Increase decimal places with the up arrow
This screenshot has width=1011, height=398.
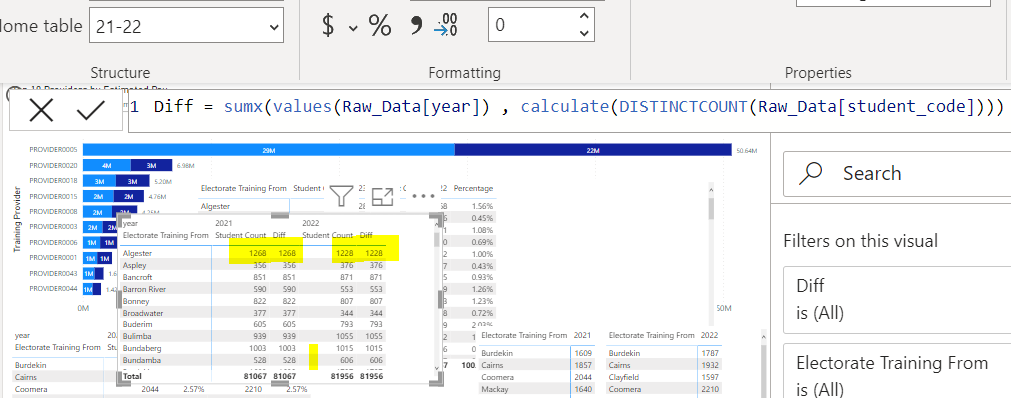point(584,17)
